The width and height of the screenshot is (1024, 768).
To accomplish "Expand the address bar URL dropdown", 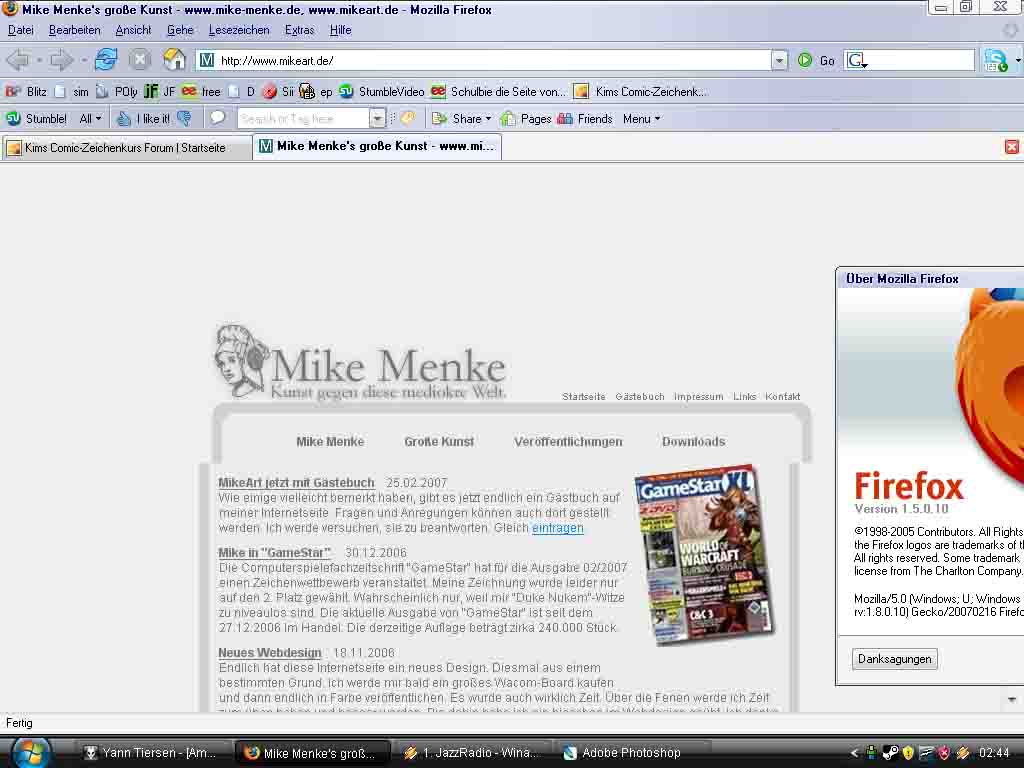I will [779, 61].
